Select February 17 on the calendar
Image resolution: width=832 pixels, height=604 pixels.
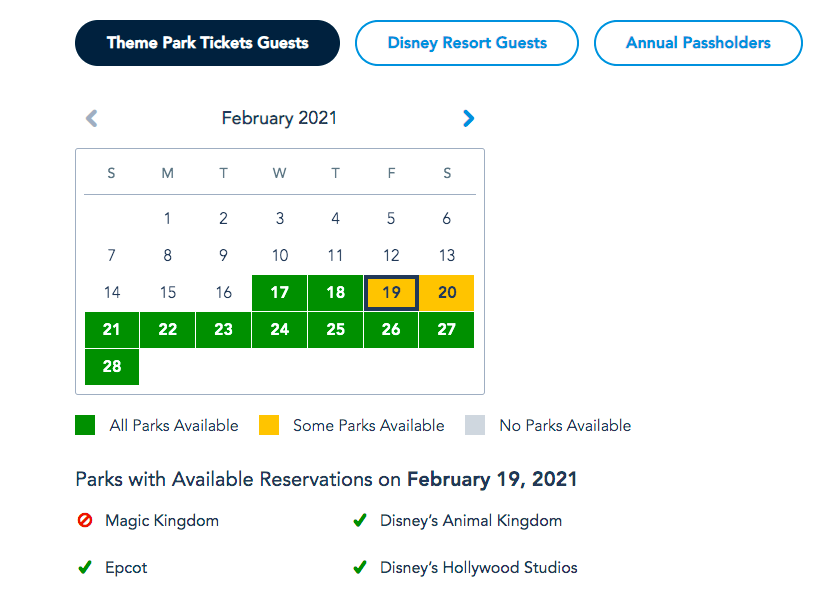click(x=280, y=293)
